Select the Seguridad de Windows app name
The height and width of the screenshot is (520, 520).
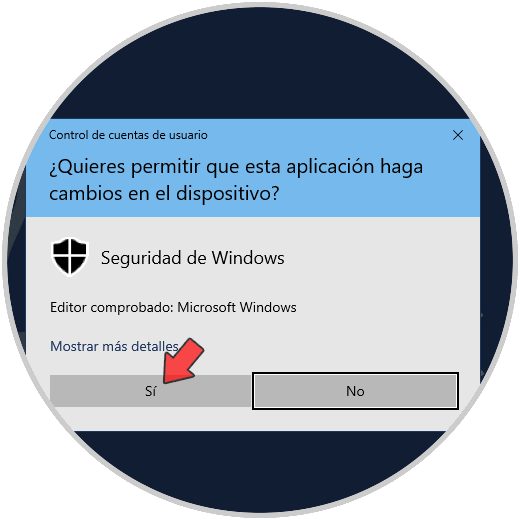point(193,258)
